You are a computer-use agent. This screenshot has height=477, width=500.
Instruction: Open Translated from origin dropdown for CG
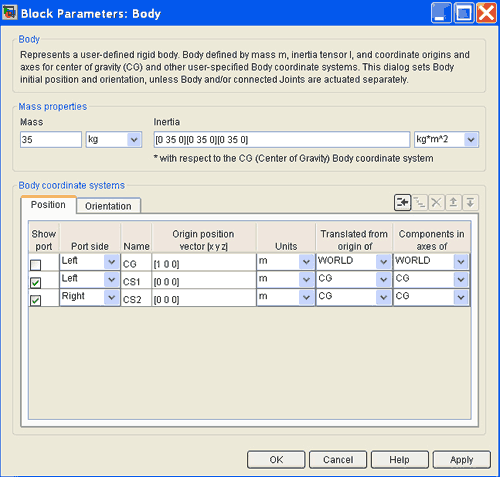click(x=384, y=262)
